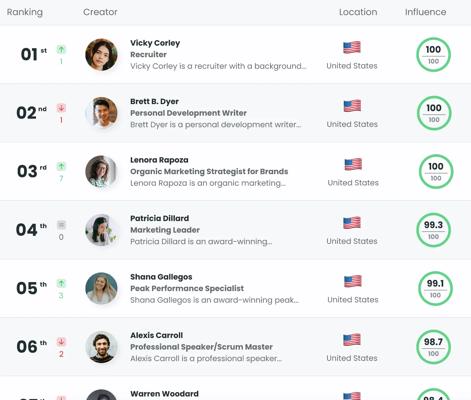This screenshot has height=400, width=471.
Task: Open Shana Gallegos' name link
Action: (161, 277)
